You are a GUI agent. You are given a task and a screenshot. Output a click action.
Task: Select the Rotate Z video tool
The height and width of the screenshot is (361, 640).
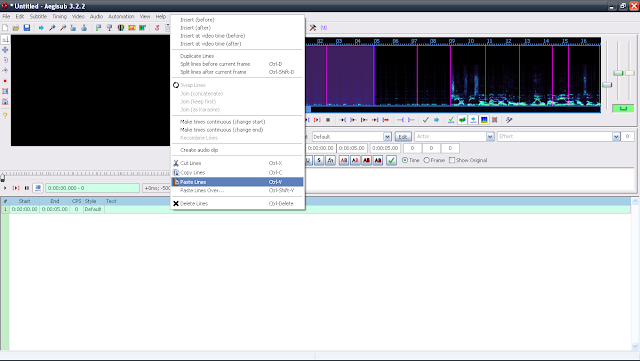5,60
